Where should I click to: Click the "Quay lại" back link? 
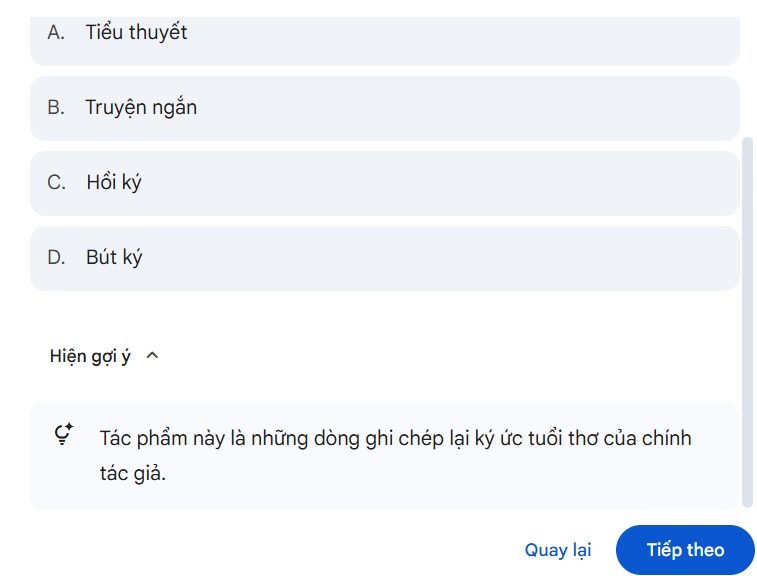click(x=558, y=550)
